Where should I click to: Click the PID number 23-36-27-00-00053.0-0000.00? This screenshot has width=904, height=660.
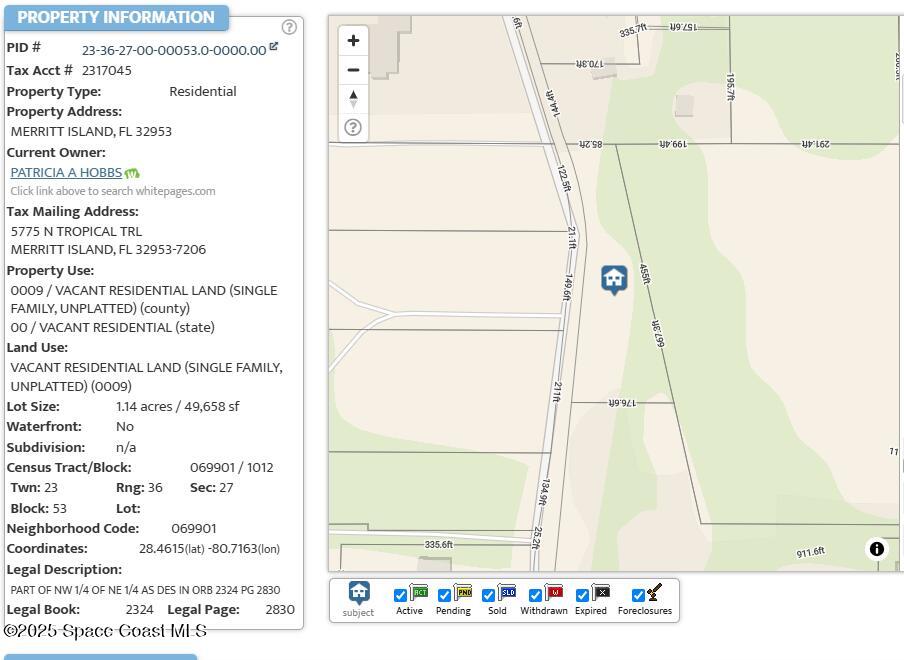[173, 50]
